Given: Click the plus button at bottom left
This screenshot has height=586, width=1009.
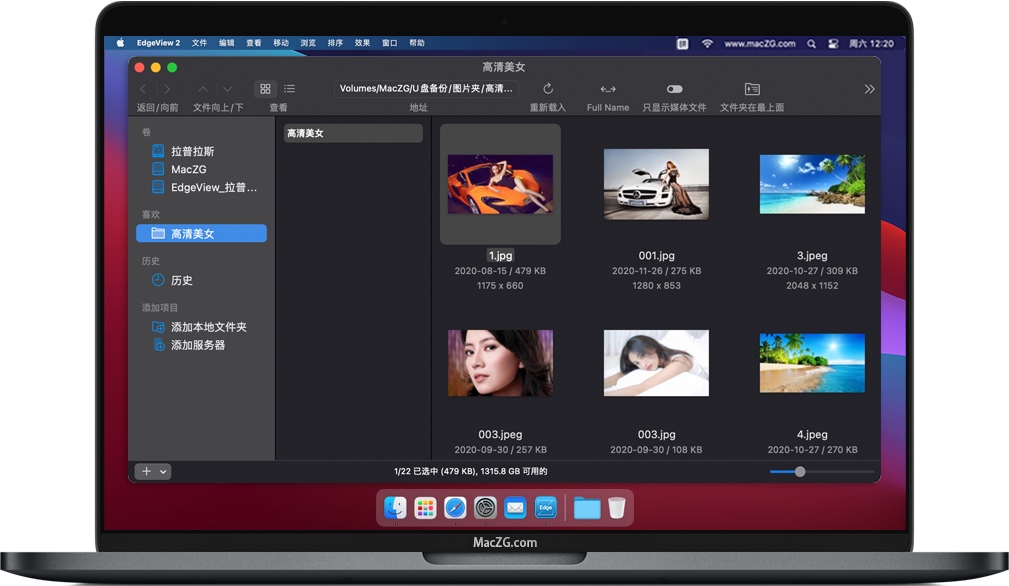Looking at the screenshot, I should point(146,472).
